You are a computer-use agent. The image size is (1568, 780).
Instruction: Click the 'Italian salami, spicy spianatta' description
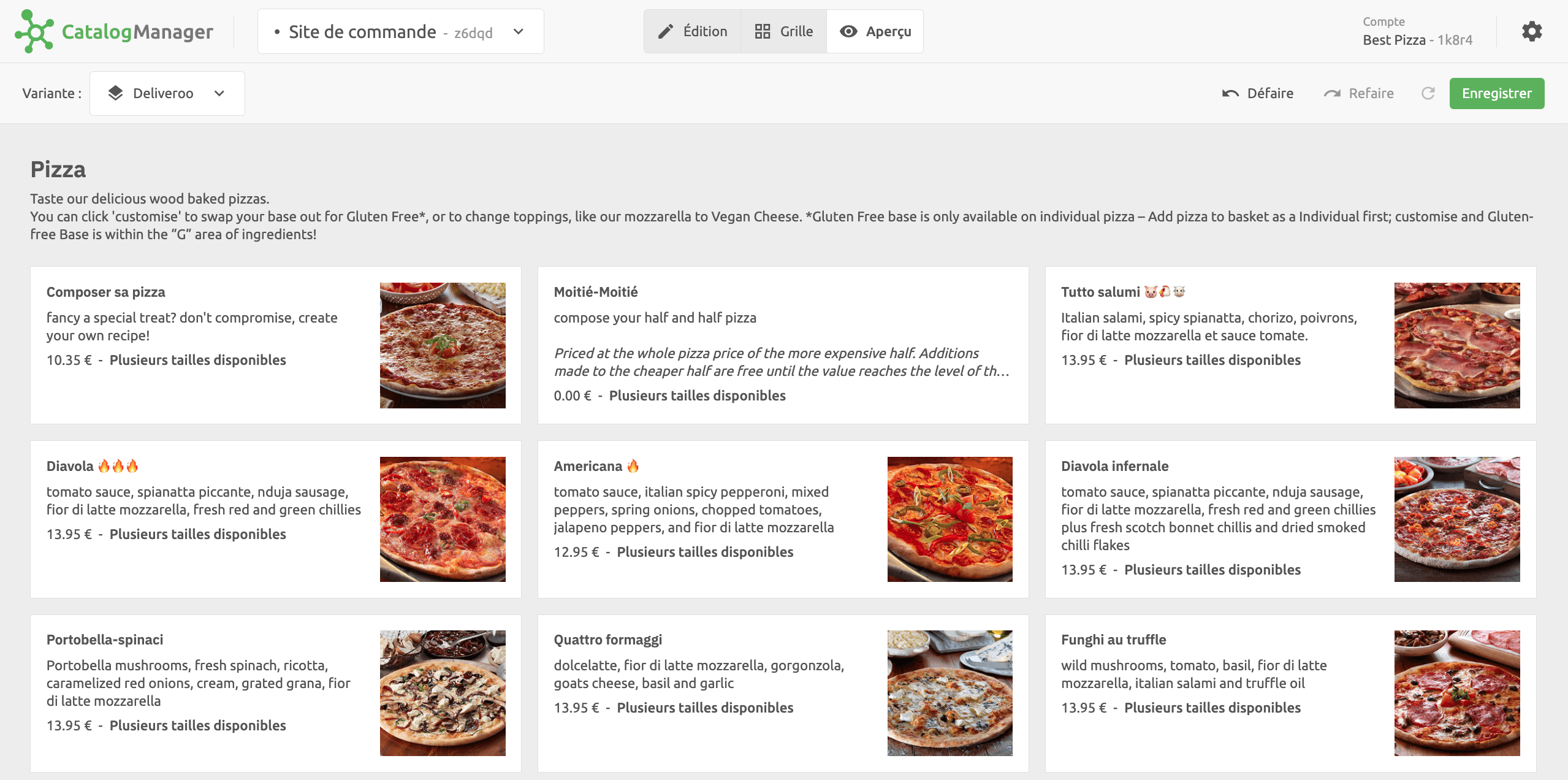click(1209, 326)
